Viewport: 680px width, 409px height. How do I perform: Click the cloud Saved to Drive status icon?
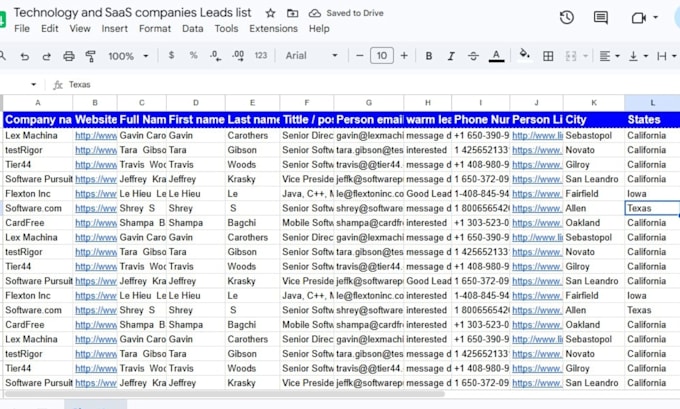pyautogui.click(x=314, y=13)
